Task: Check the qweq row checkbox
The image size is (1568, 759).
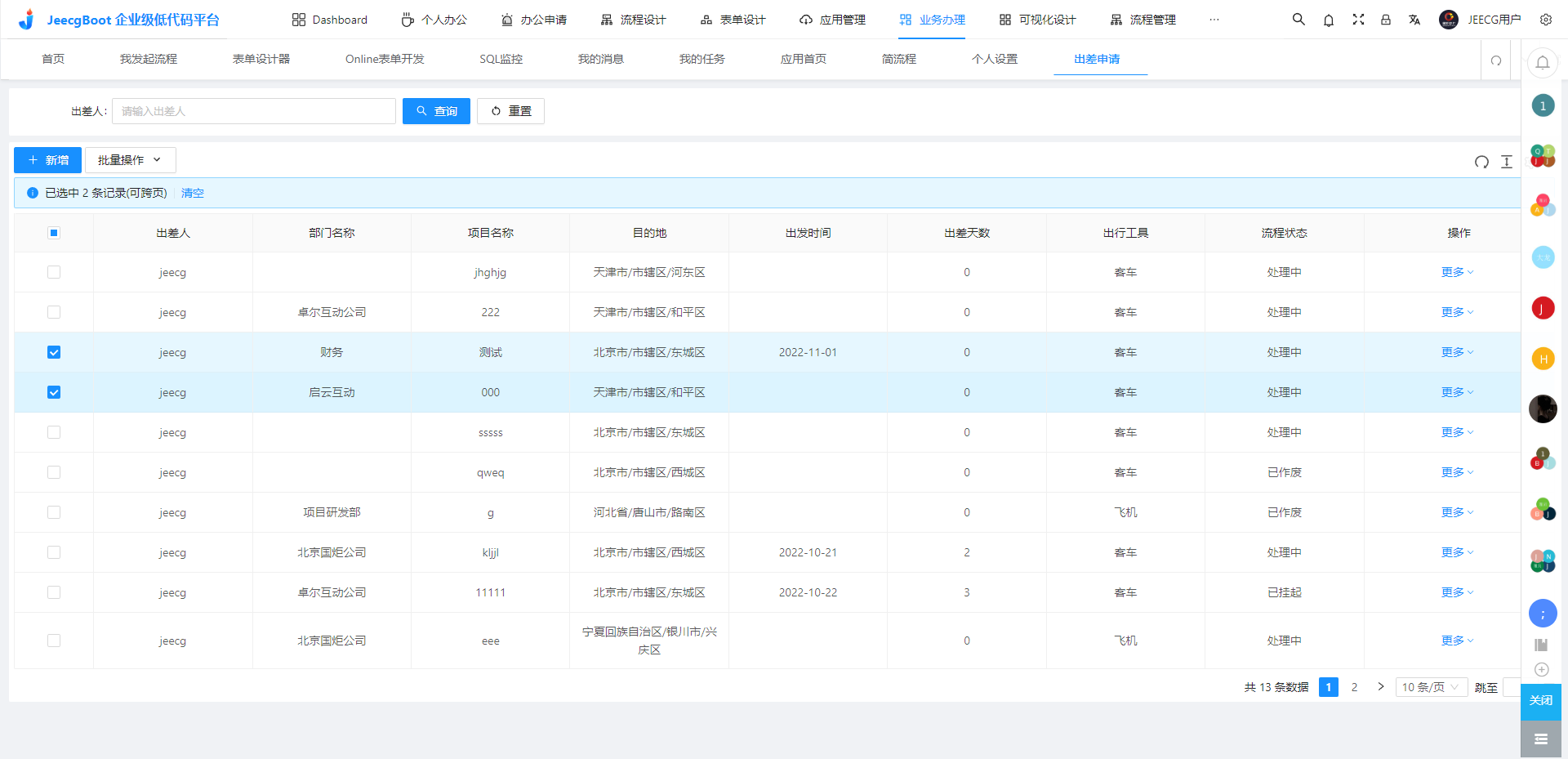Action: (x=54, y=472)
